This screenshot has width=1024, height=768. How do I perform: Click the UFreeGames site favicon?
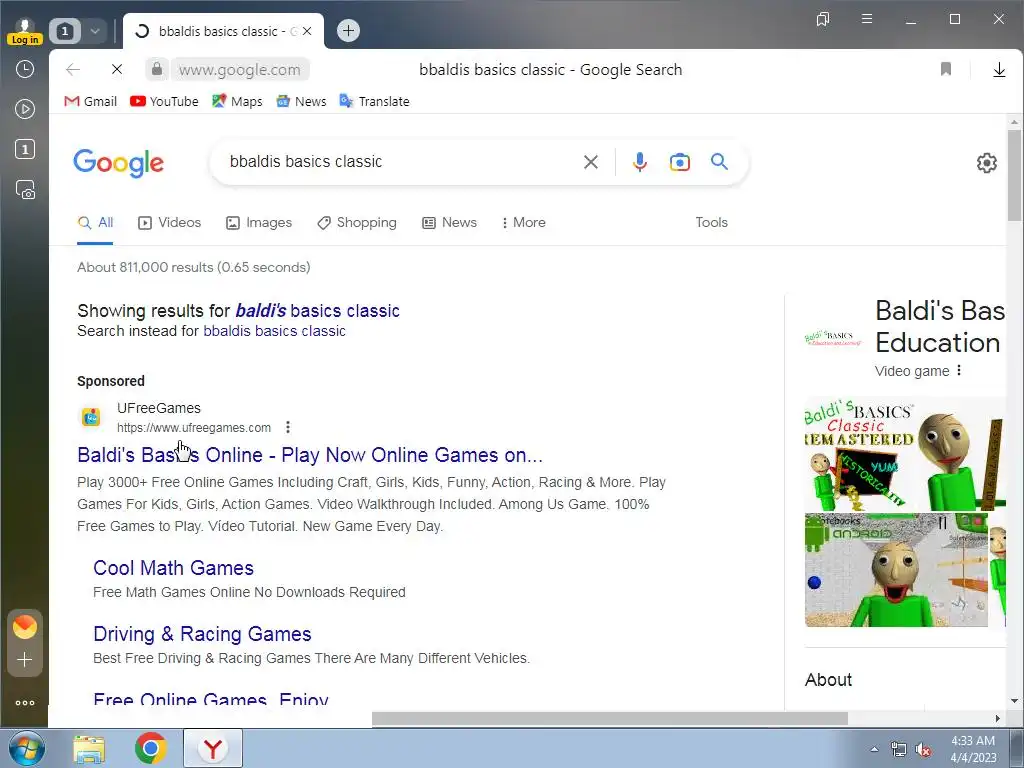point(91,417)
